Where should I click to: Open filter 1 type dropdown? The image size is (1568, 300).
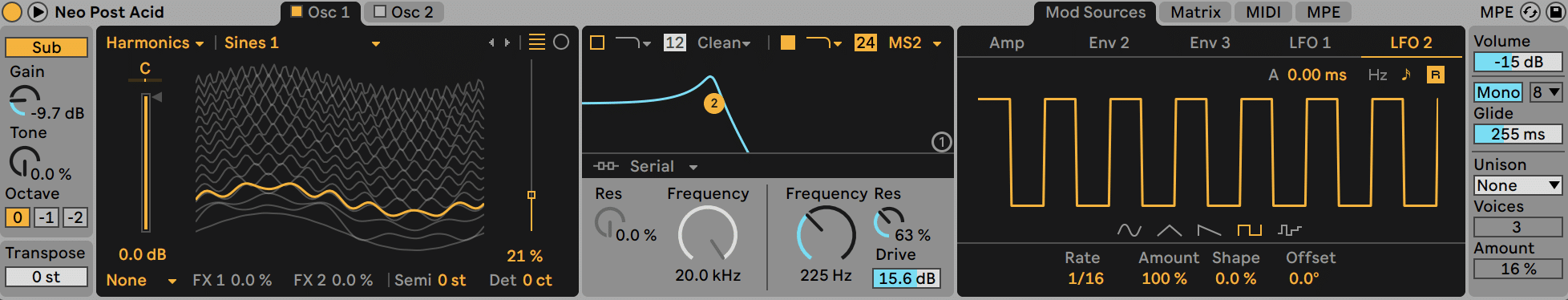[x=632, y=43]
